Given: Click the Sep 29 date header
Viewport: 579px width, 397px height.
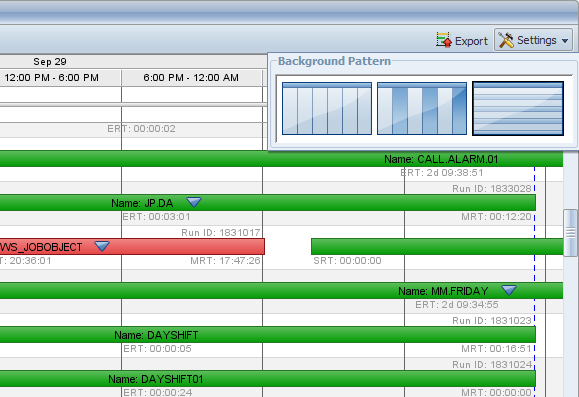Looking at the screenshot, I should (x=50, y=62).
